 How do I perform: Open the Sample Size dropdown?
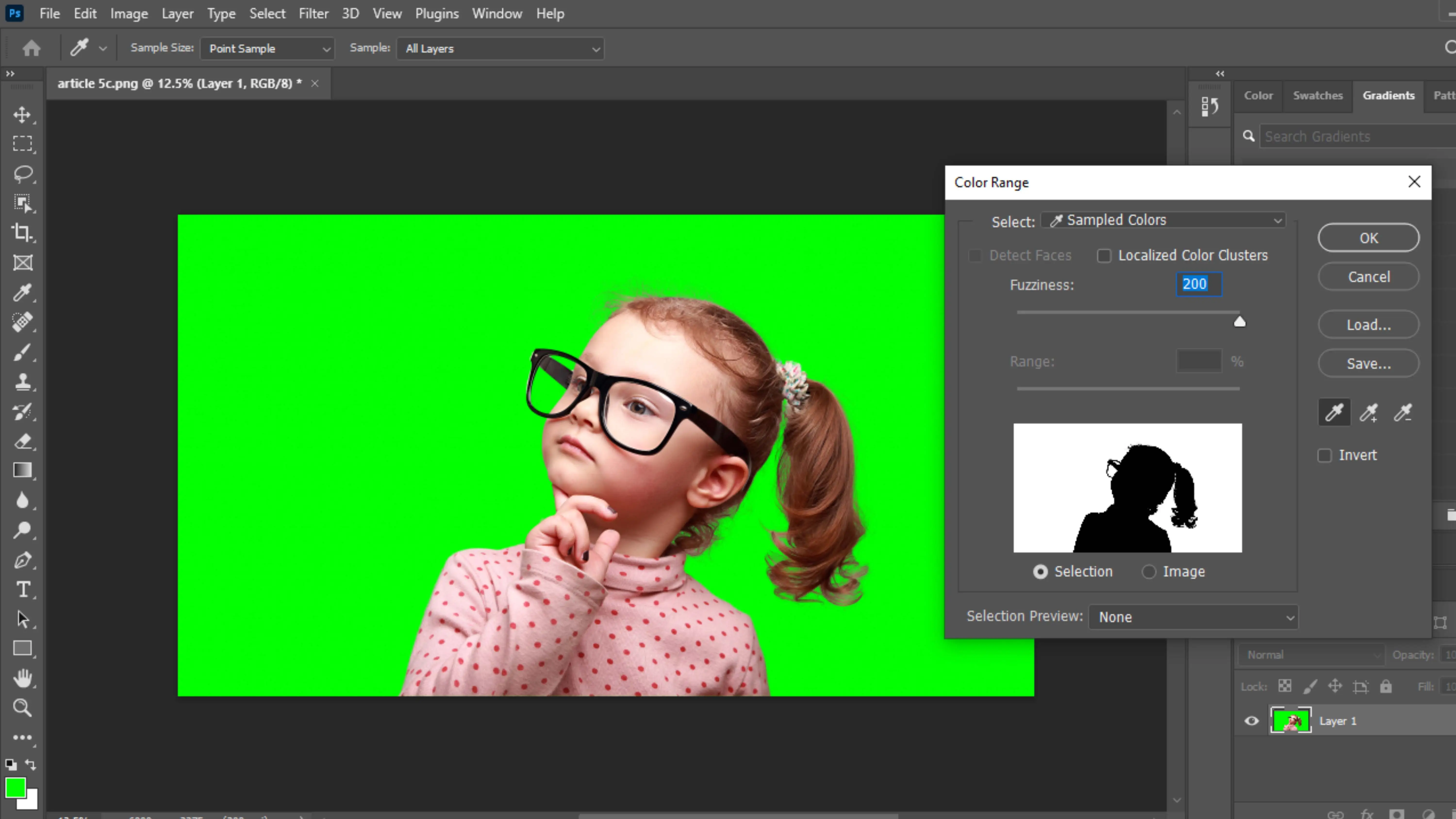[x=267, y=49]
